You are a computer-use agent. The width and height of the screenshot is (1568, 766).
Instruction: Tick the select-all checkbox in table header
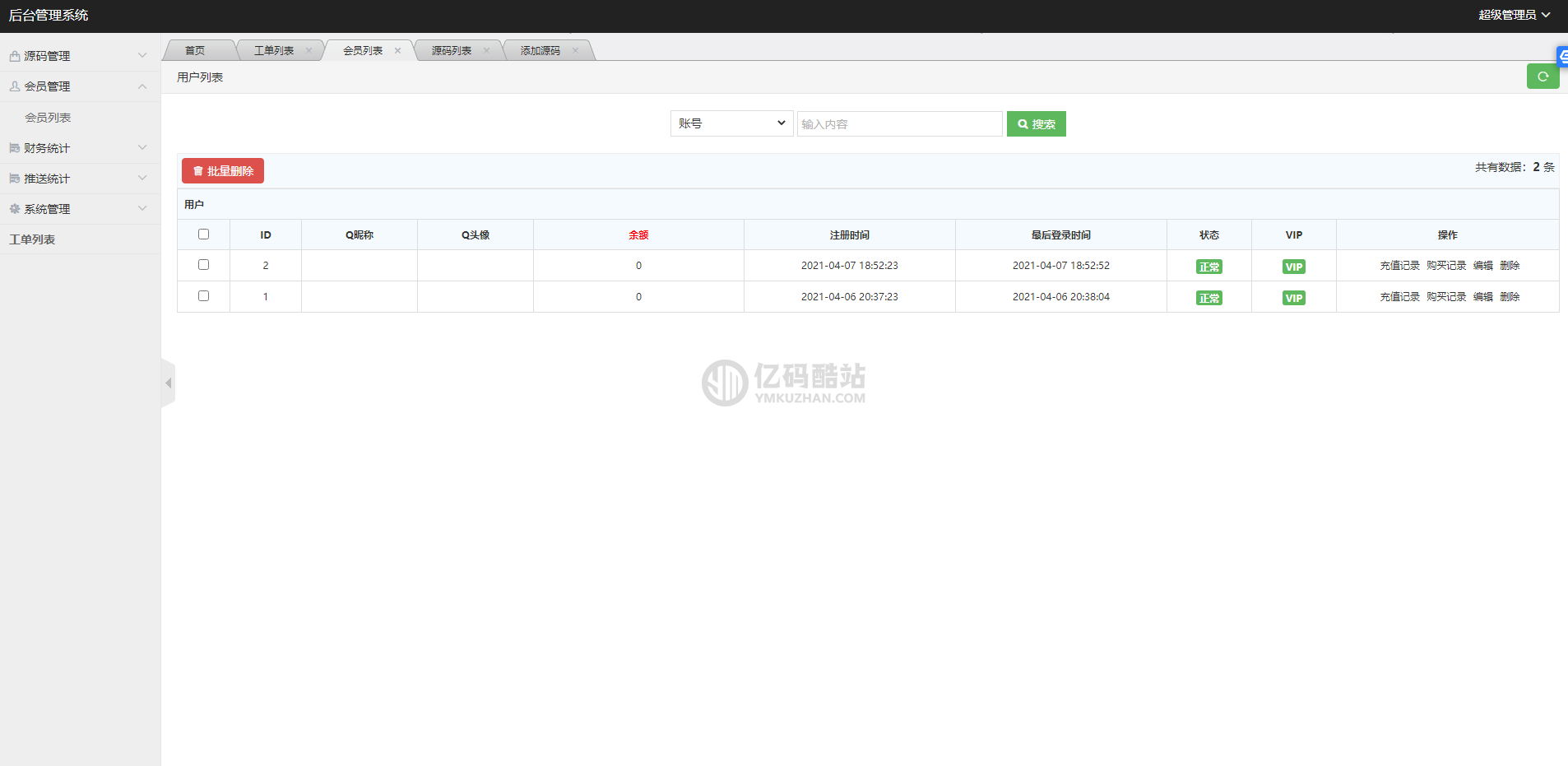203,234
